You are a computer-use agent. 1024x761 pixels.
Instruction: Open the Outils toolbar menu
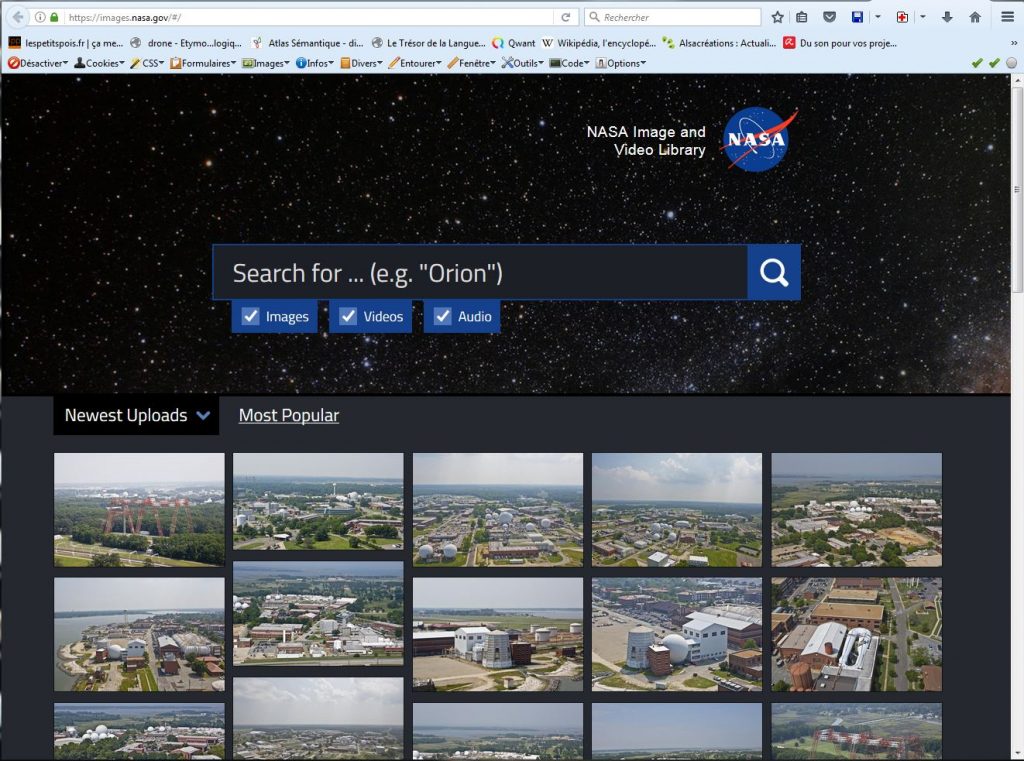tap(523, 63)
